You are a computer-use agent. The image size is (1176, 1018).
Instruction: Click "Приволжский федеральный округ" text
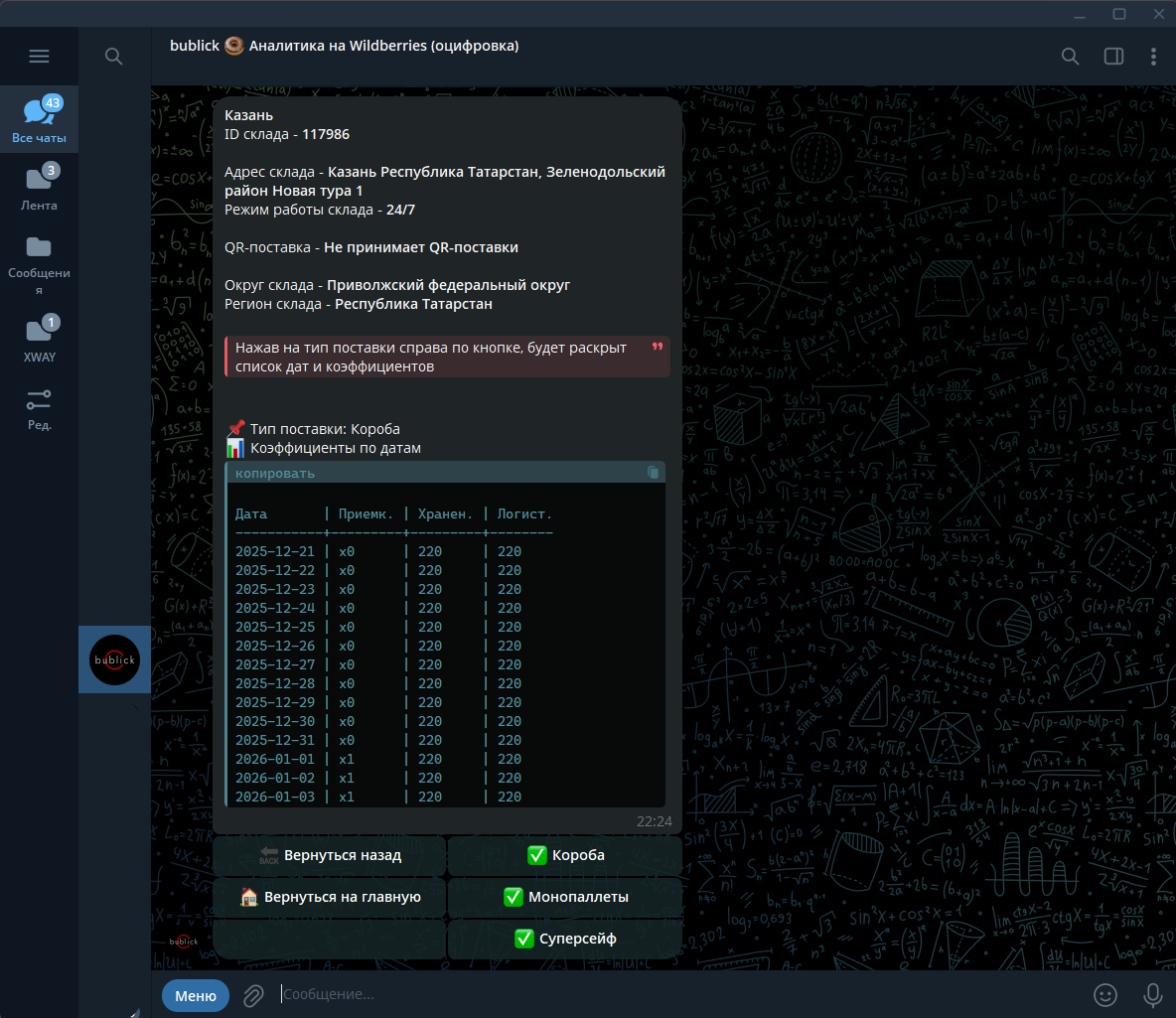tap(449, 285)
